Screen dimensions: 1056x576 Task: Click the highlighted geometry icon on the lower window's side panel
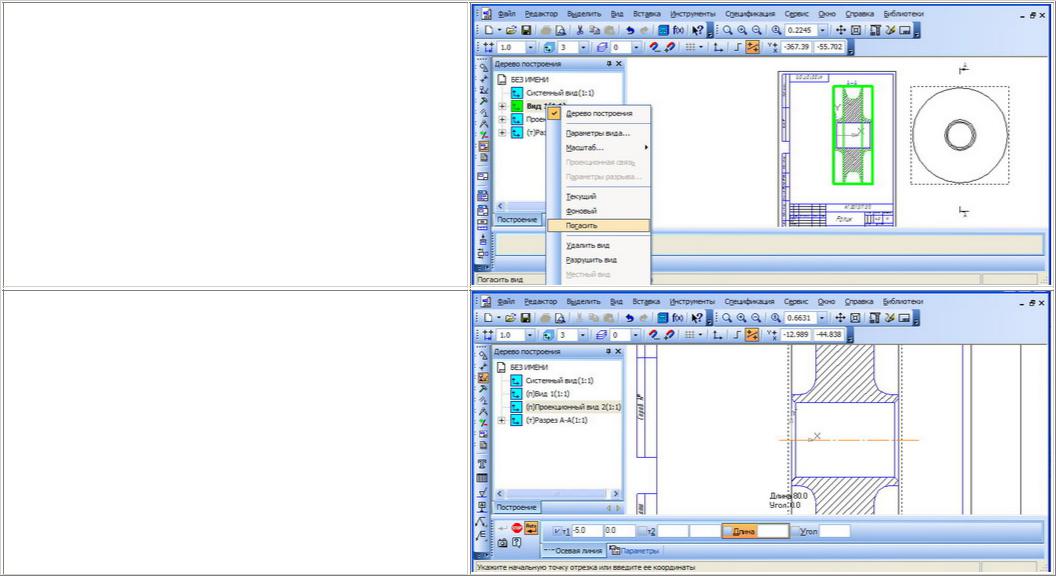(x=482, y=378)
